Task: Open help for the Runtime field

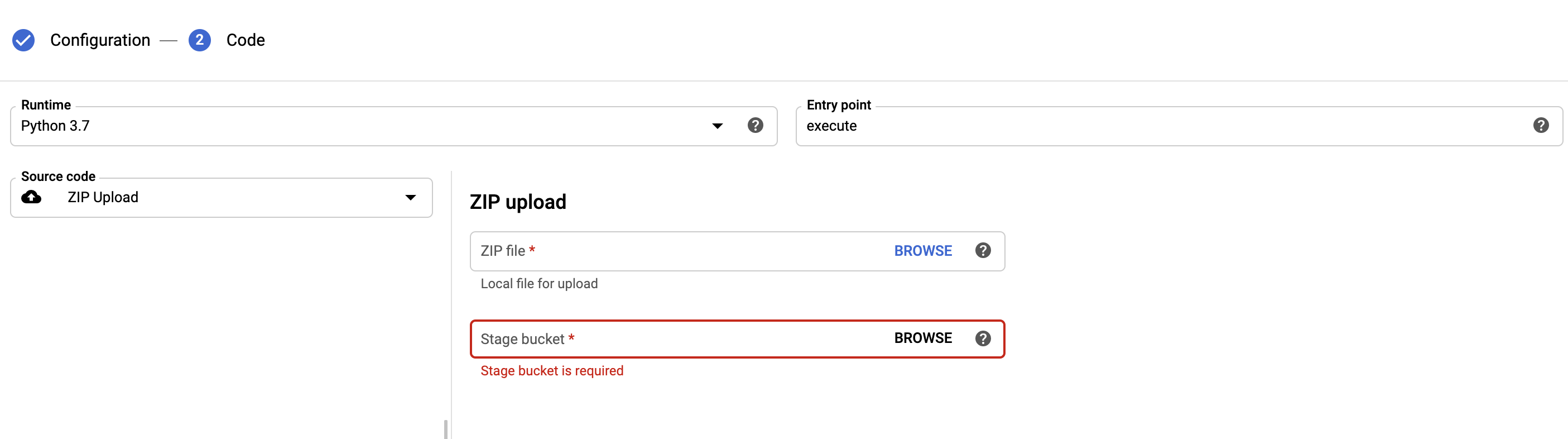Action: (755, 126)
